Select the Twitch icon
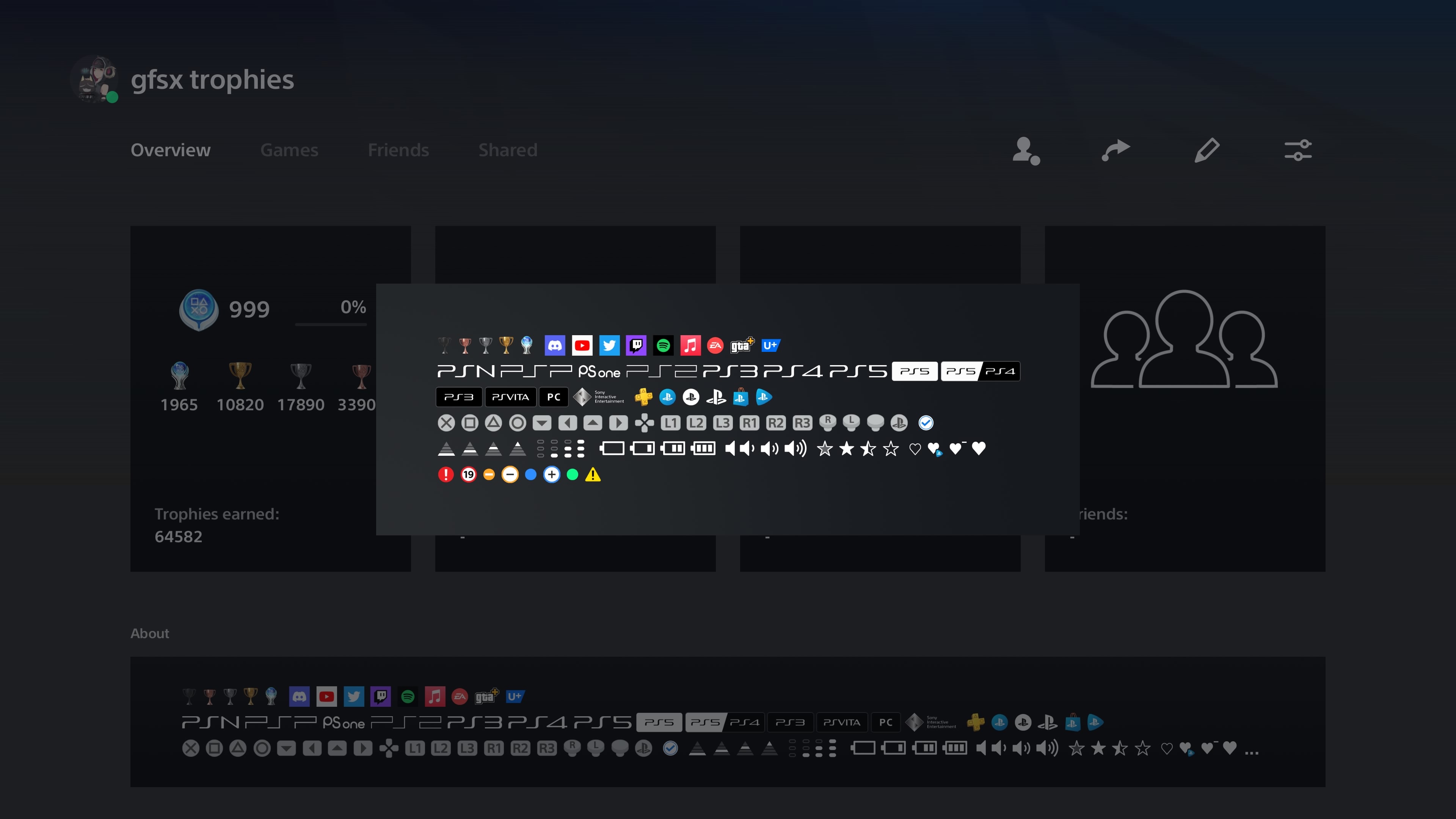Screen dimensions: 1456x819 click(637, 345)
